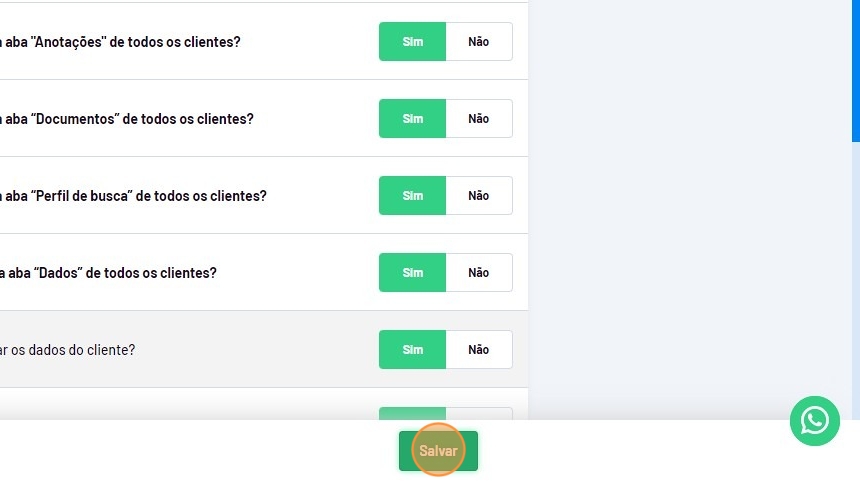Screen dimensions: 860x481
Task: Click the blue vertical scrollbar thumb
Action: point(856,70)
